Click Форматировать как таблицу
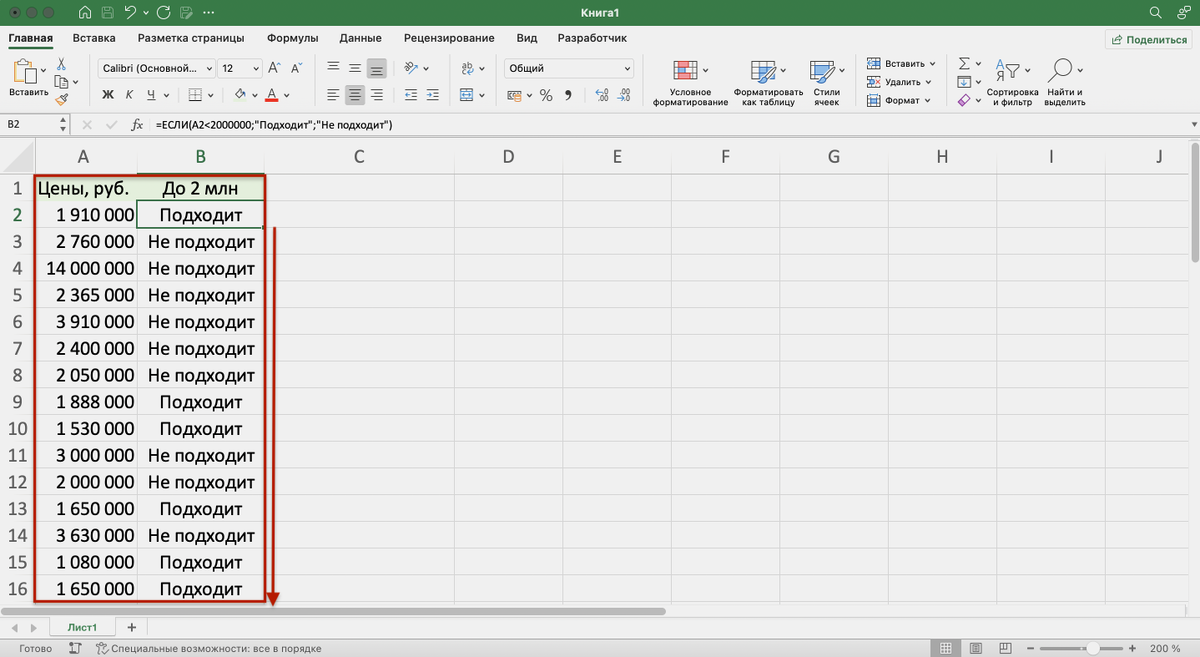The image size is (1200, 657). click(768, 82)
